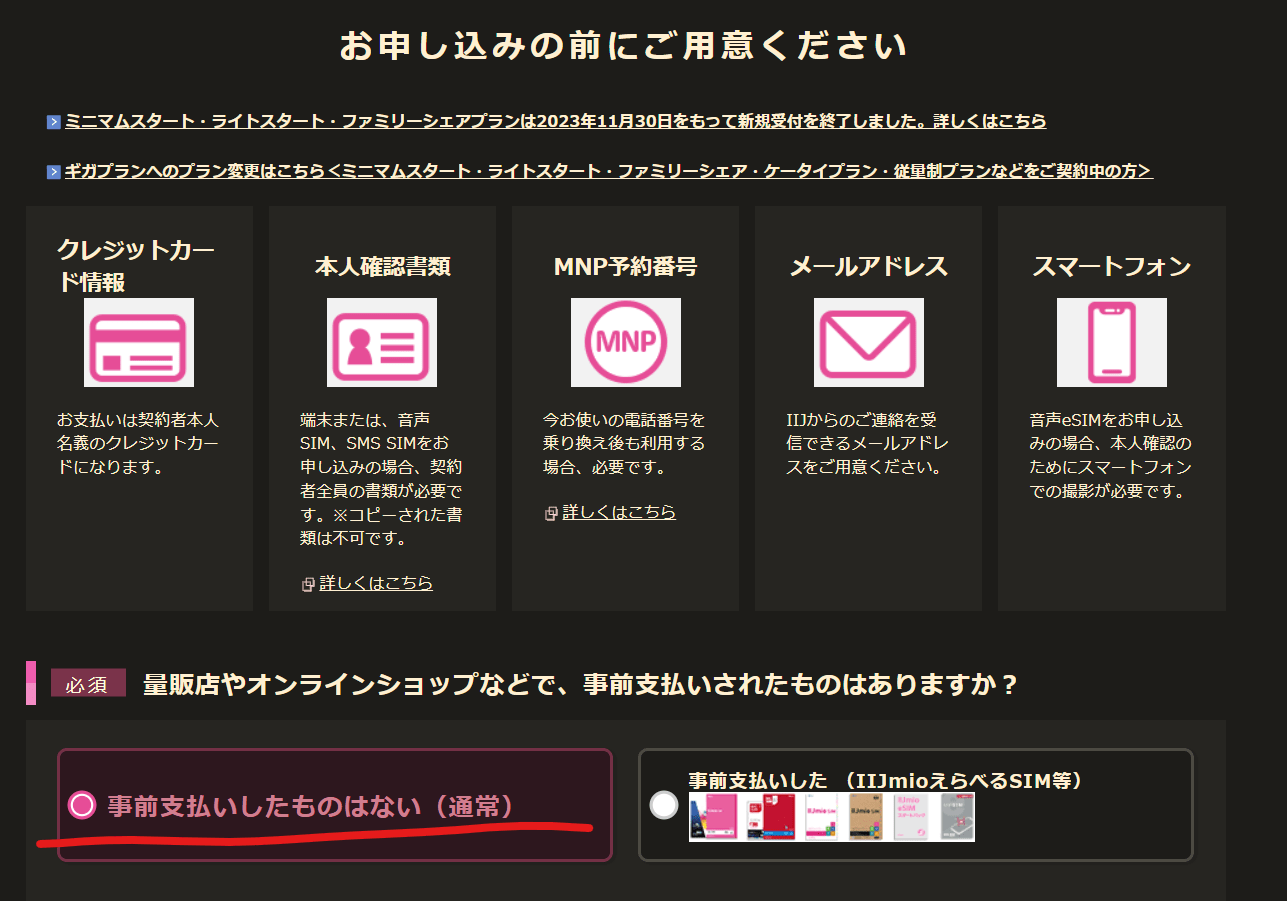The image size is (1287, 901).
Task: Select the 事前支払いした radio button
Action: coord(663,805)
